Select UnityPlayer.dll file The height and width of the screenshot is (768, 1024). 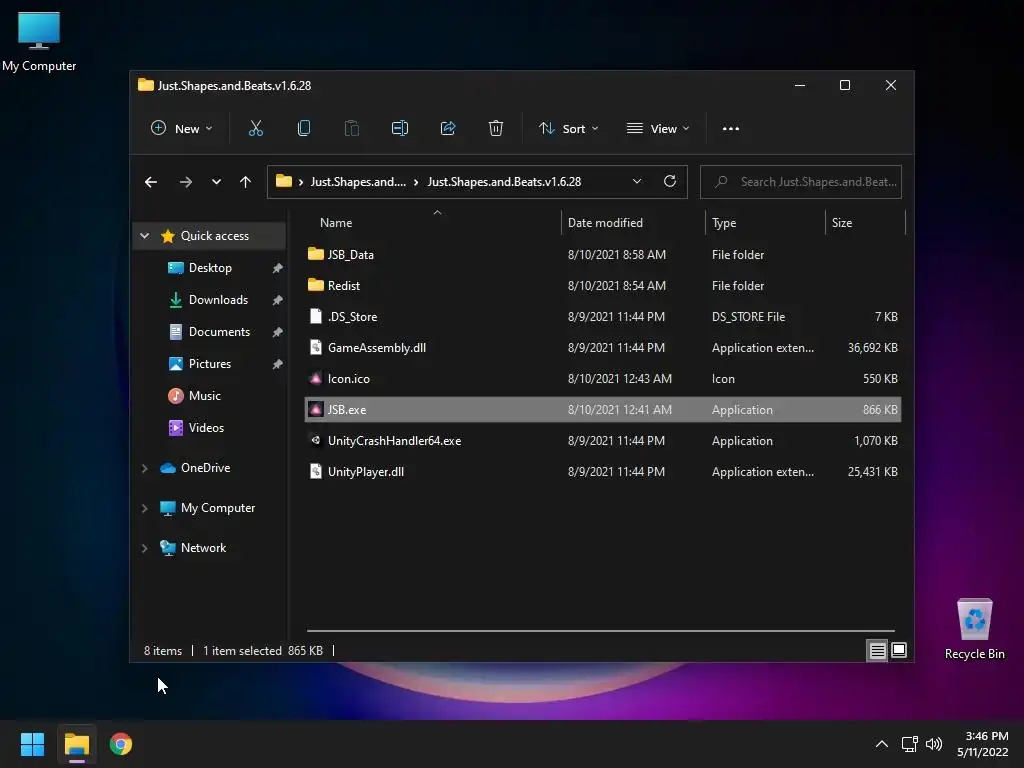(x=603, y=472)
